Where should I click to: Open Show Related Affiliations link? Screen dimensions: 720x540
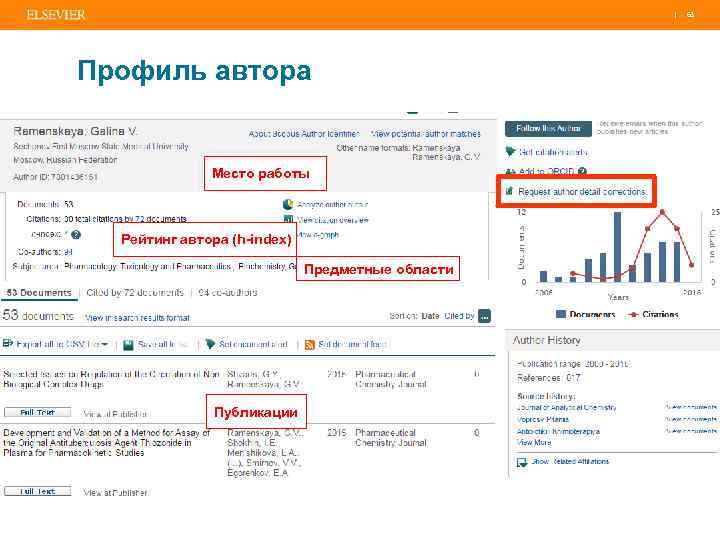pyautogui.click(x=570, y=461)
